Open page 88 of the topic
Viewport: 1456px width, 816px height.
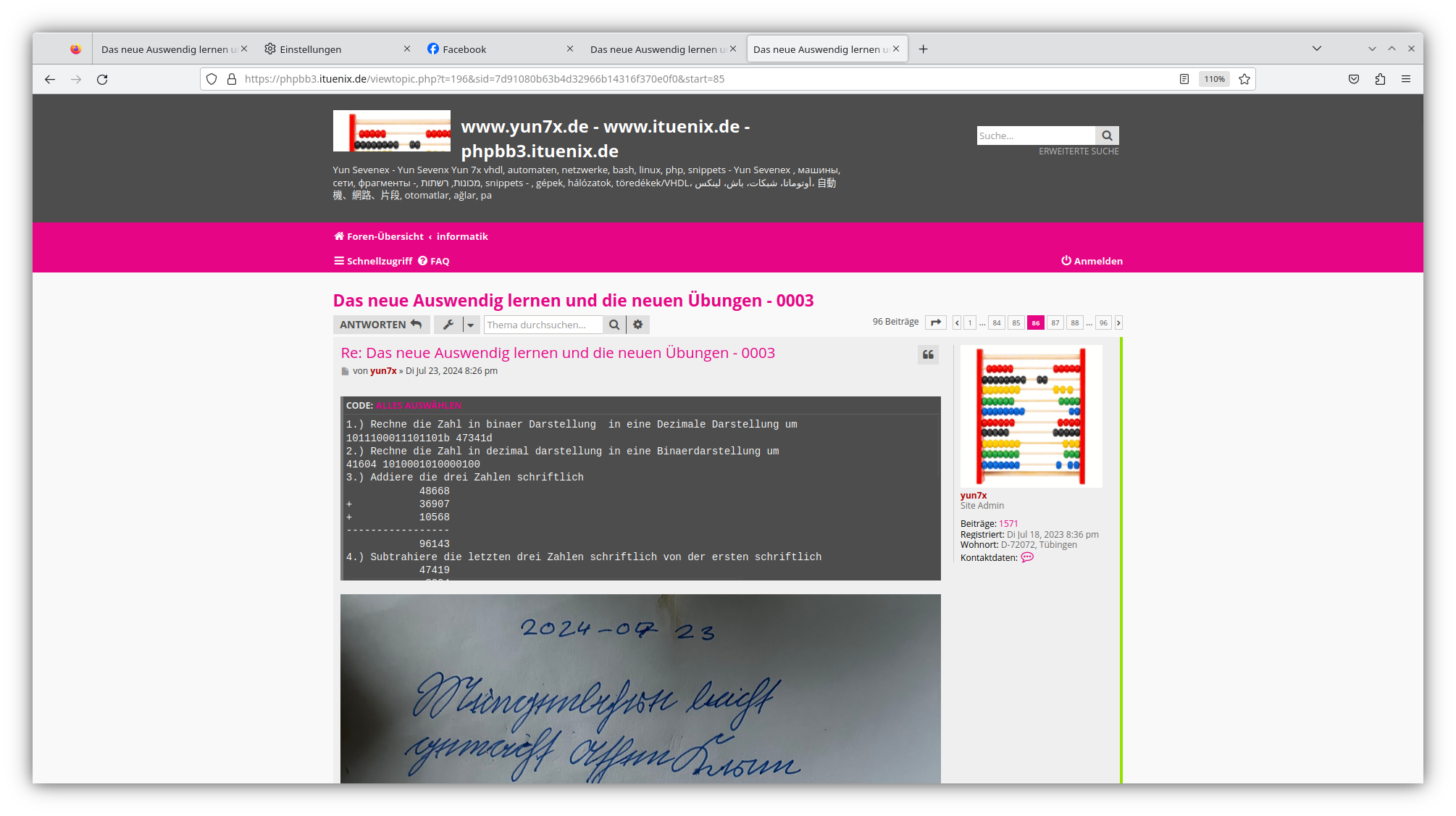pyautogui.click(x=1075, y=322)
